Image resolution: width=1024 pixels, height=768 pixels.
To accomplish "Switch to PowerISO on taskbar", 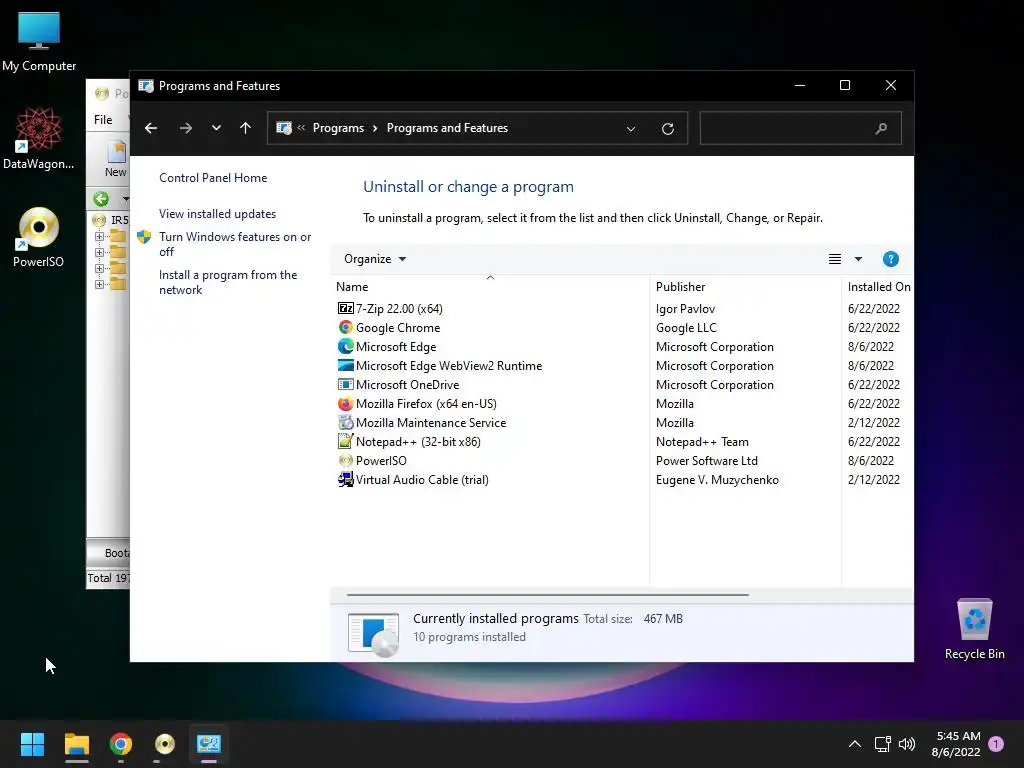I will 165,744.
